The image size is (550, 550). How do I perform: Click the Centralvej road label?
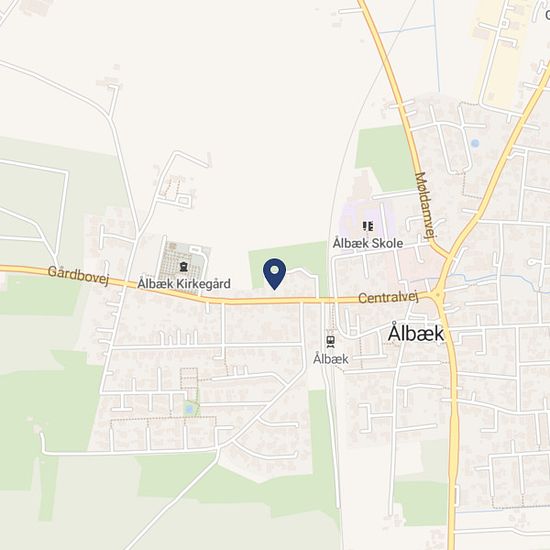click(389, 299)
